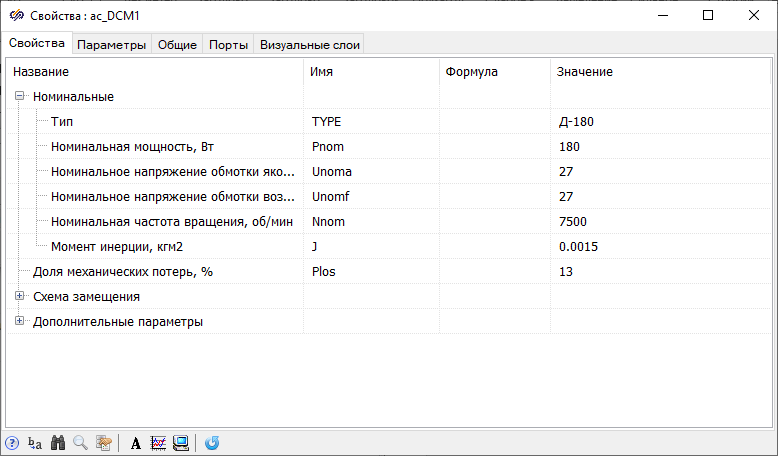Click the magnifying glass icon
The height and width of the screenshot is (456, 778).
coord(80,443)
